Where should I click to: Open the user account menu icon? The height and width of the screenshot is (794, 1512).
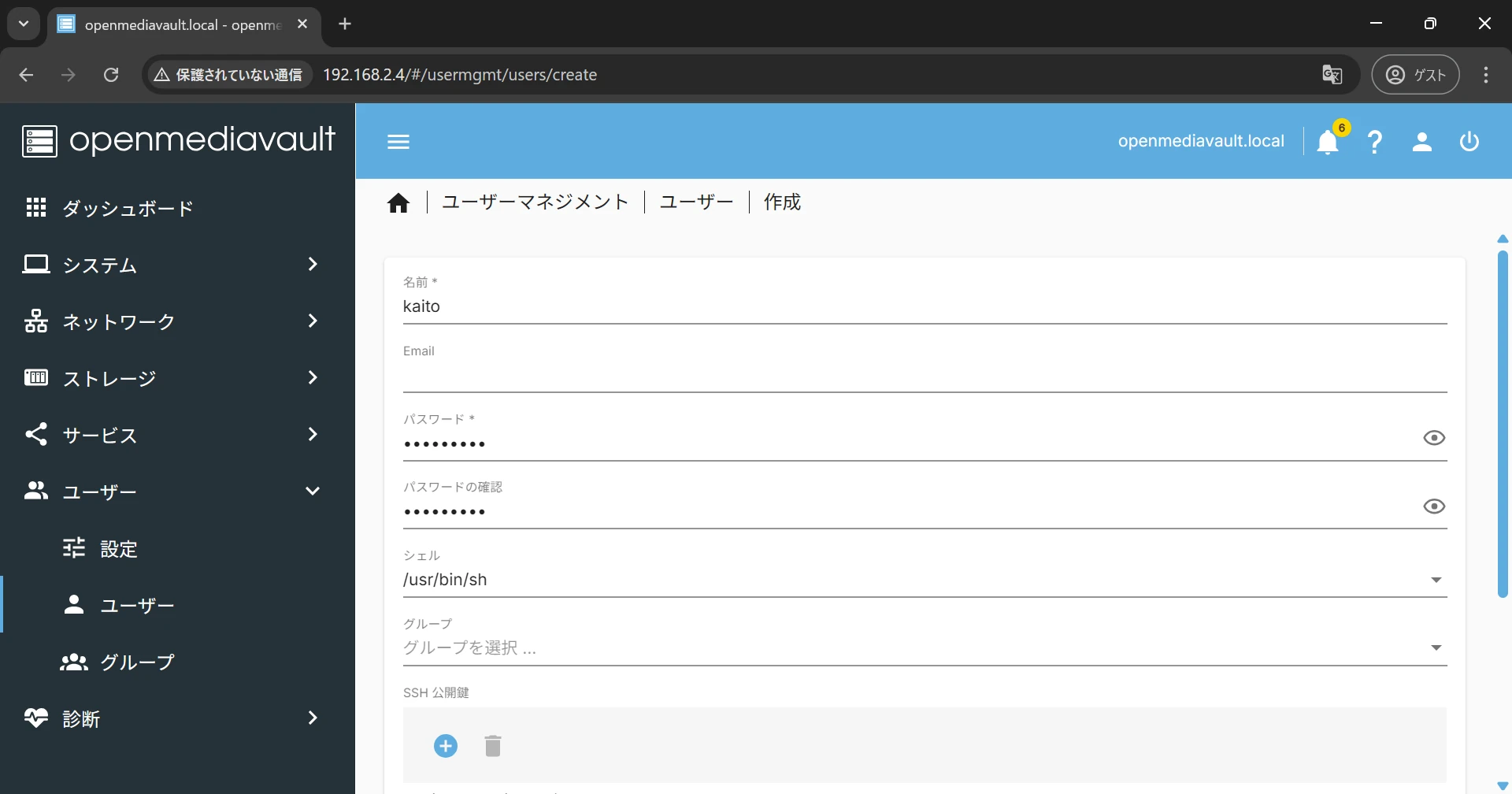[1422, 142]
